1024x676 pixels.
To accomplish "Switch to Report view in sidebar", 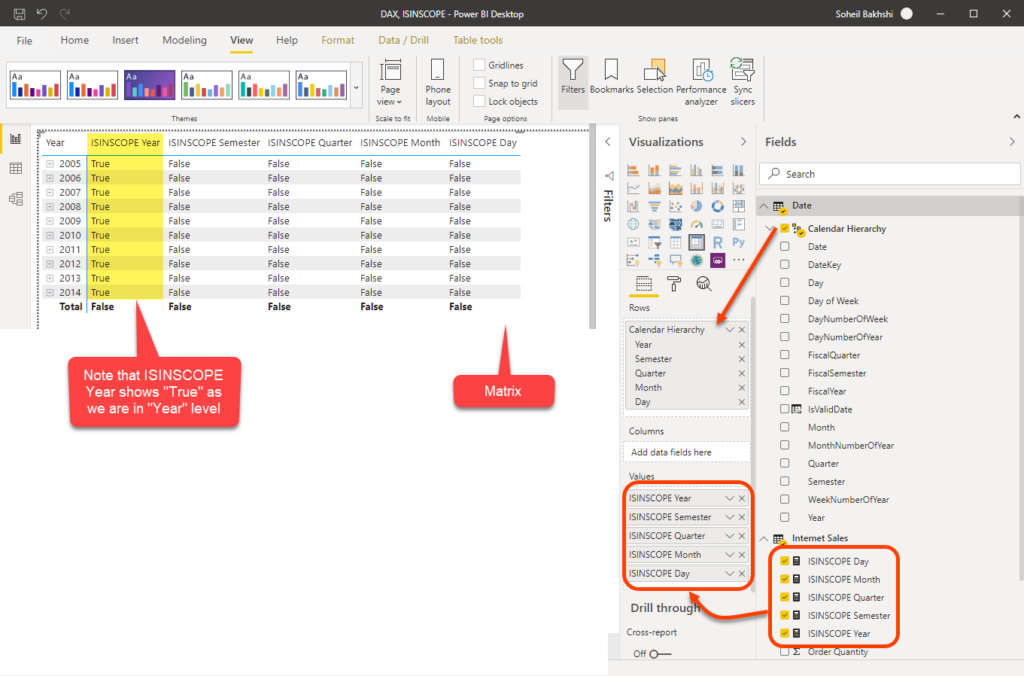I will [x=16, y=139].
